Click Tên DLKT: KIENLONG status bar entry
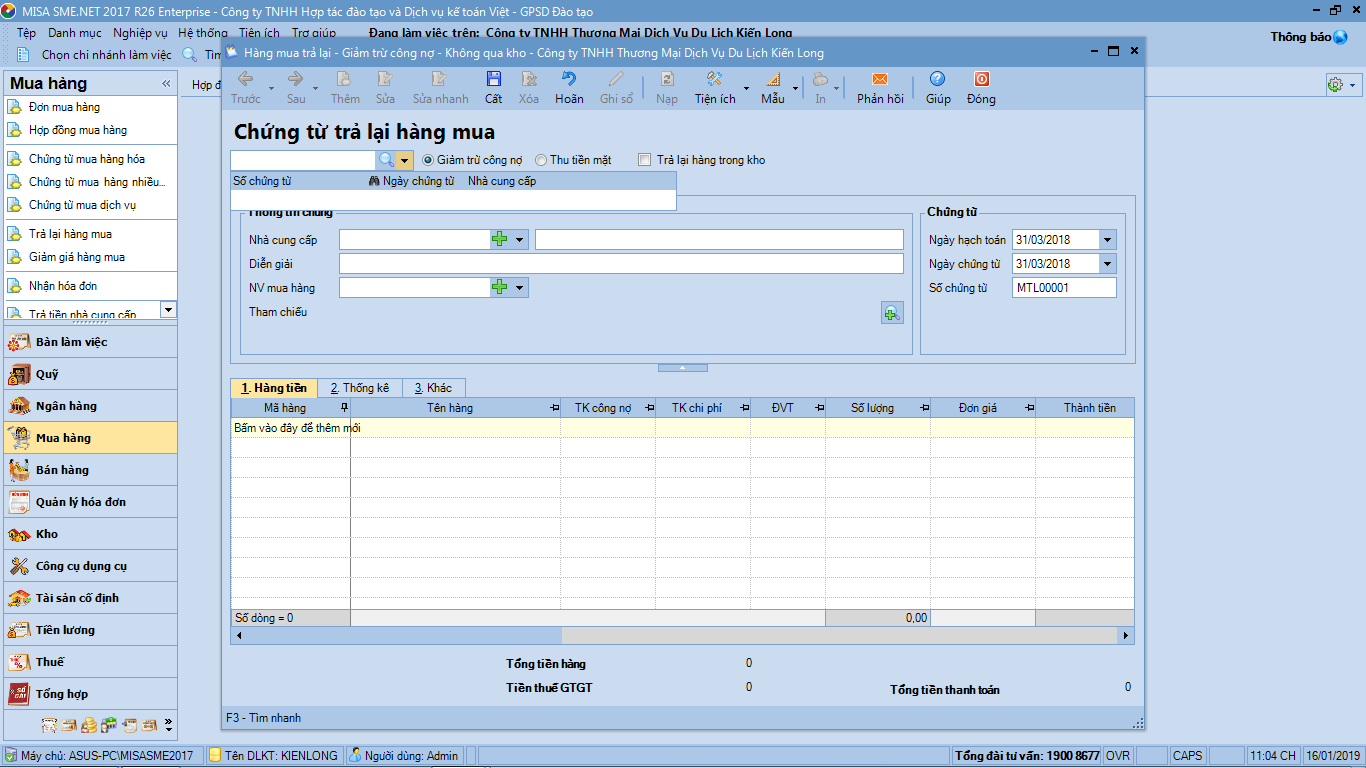 [274, 756]
